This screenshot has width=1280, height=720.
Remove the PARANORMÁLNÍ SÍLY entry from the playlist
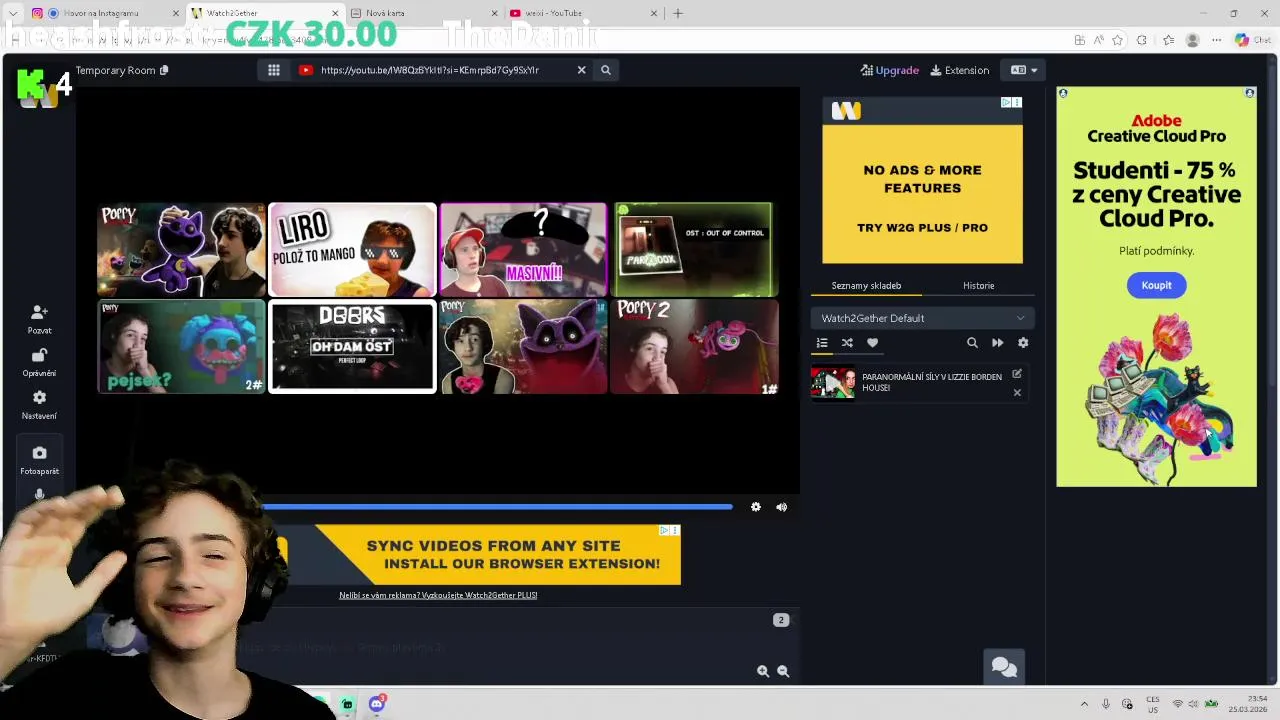tap(1017, 393)
